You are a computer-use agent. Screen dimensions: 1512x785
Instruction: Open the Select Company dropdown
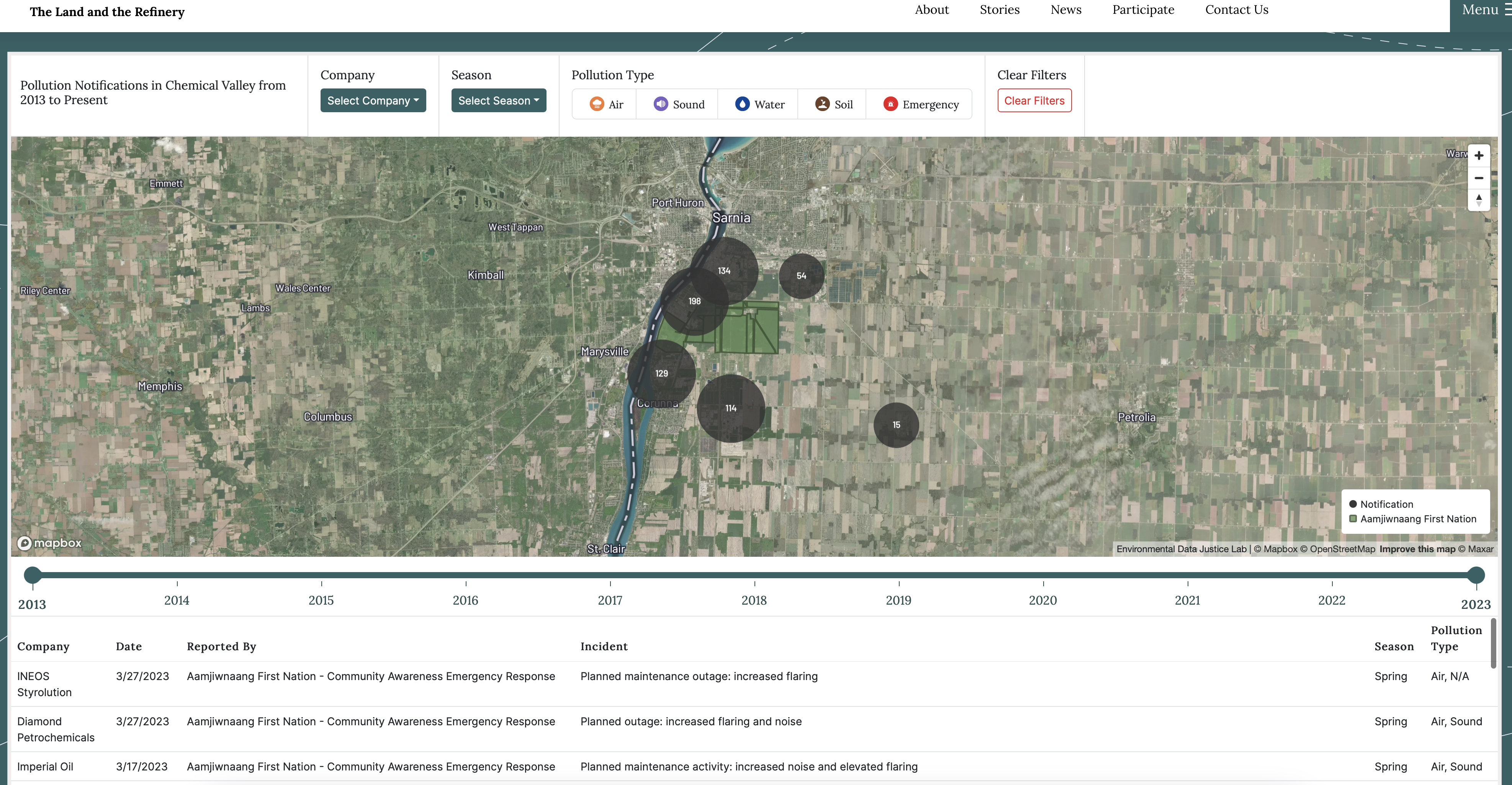click(x=373, y=100)
